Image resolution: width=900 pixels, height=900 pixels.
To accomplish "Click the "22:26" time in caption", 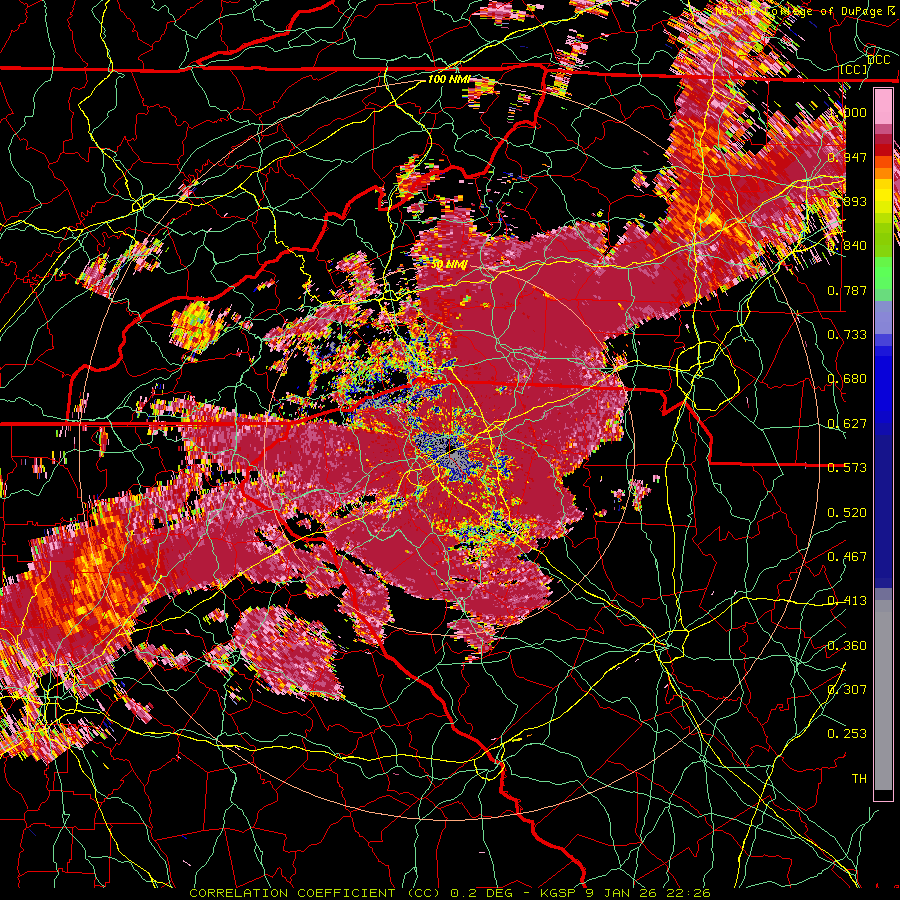I will pos(688,893).
